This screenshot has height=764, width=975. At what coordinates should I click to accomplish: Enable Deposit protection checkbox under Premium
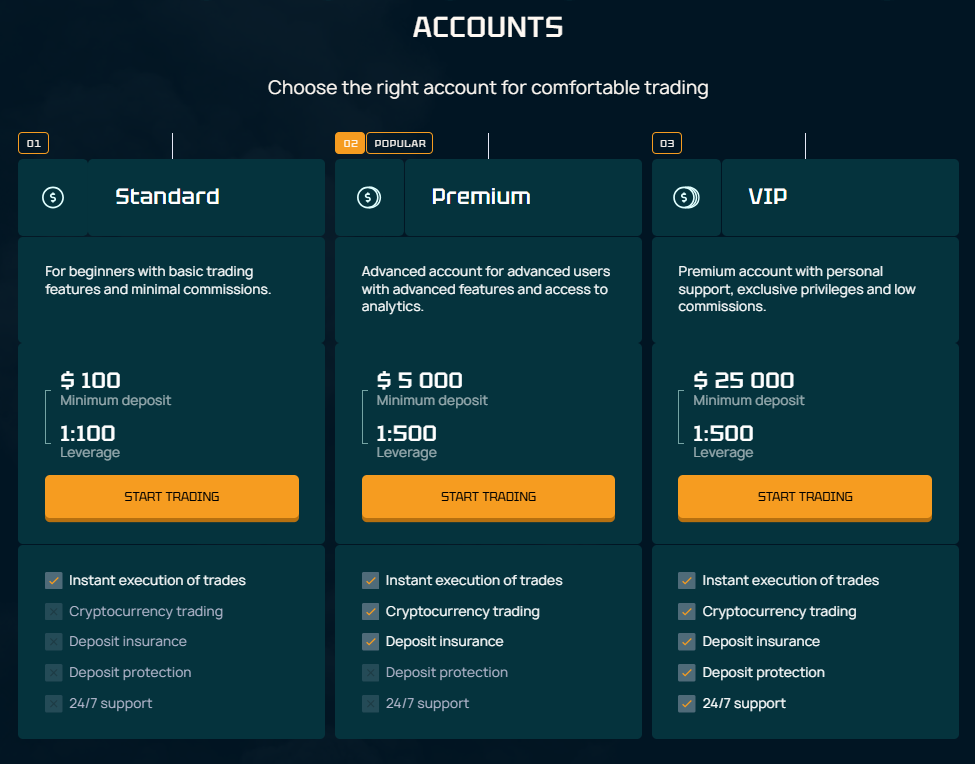[371, 673]
